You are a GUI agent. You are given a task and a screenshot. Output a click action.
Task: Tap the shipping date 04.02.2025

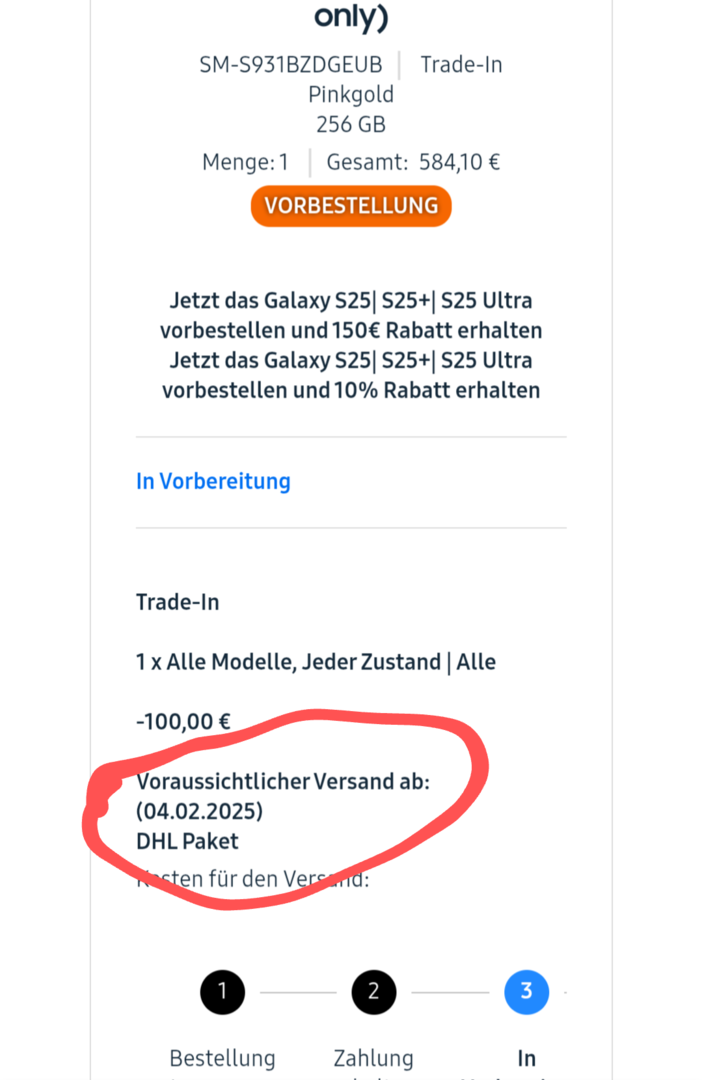pos(200,811)
